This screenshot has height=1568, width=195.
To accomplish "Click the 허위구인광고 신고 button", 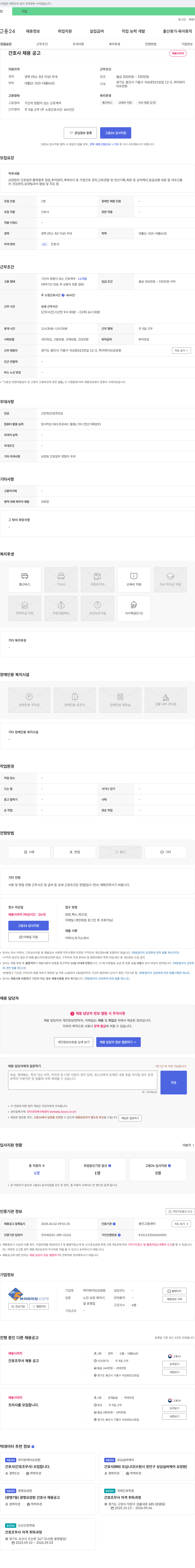I will pyautogui.click(x=180, y=1211).
